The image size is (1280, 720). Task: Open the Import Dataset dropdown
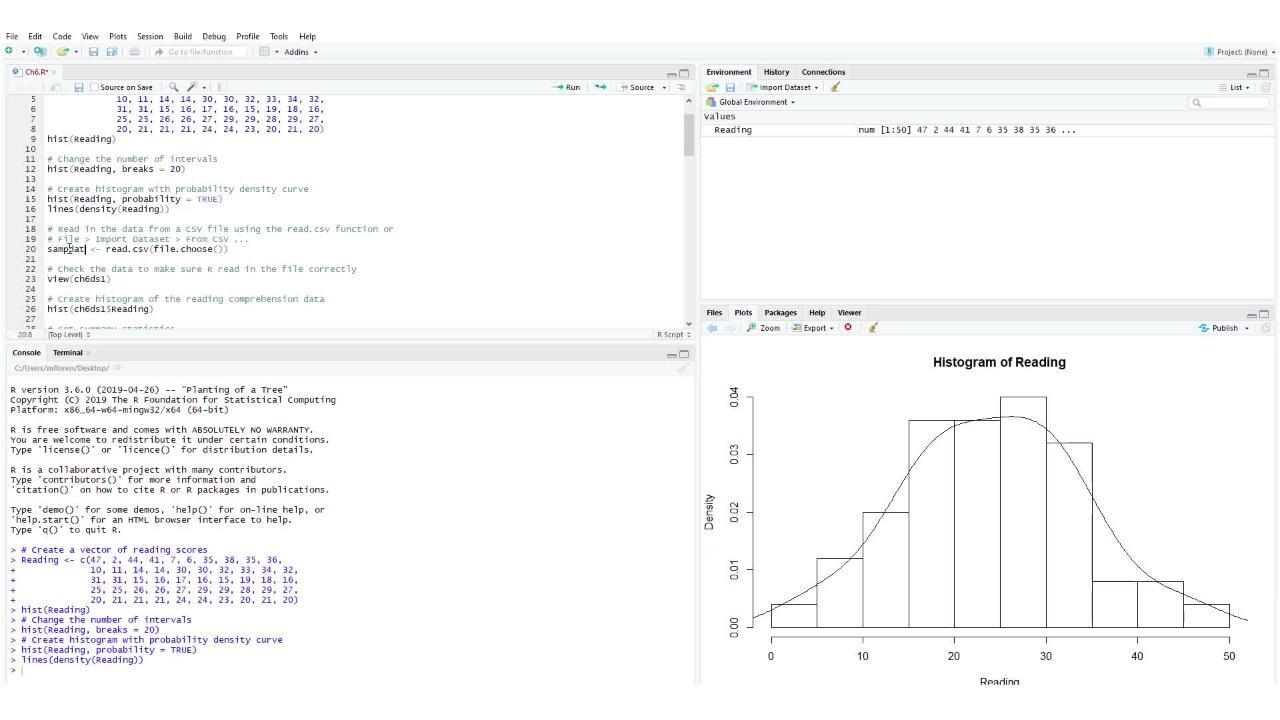point(783,87)
